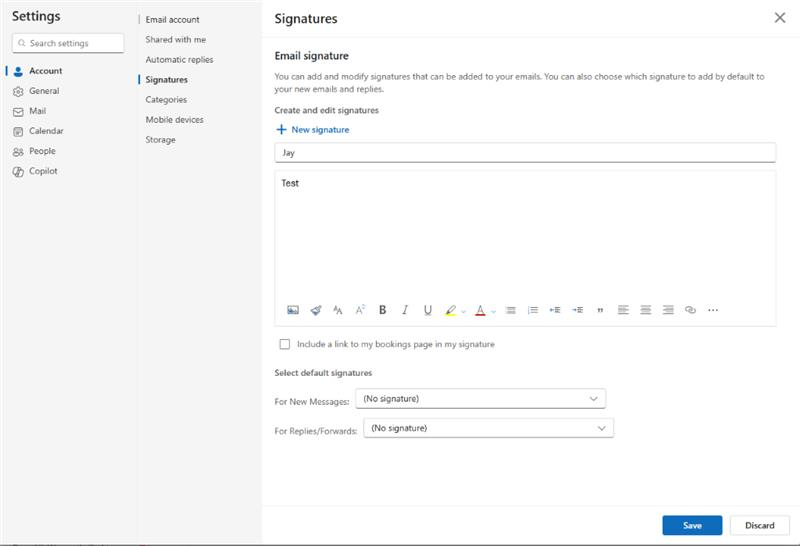Click into the signature body text Test
Viewport: 800px width, 546px height.
(x=290, y=183)
